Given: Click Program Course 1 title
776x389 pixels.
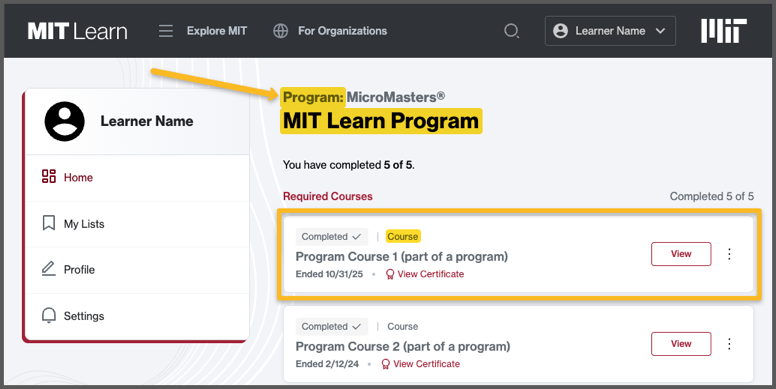Looking at the screenshot, I should click(402, 257).
